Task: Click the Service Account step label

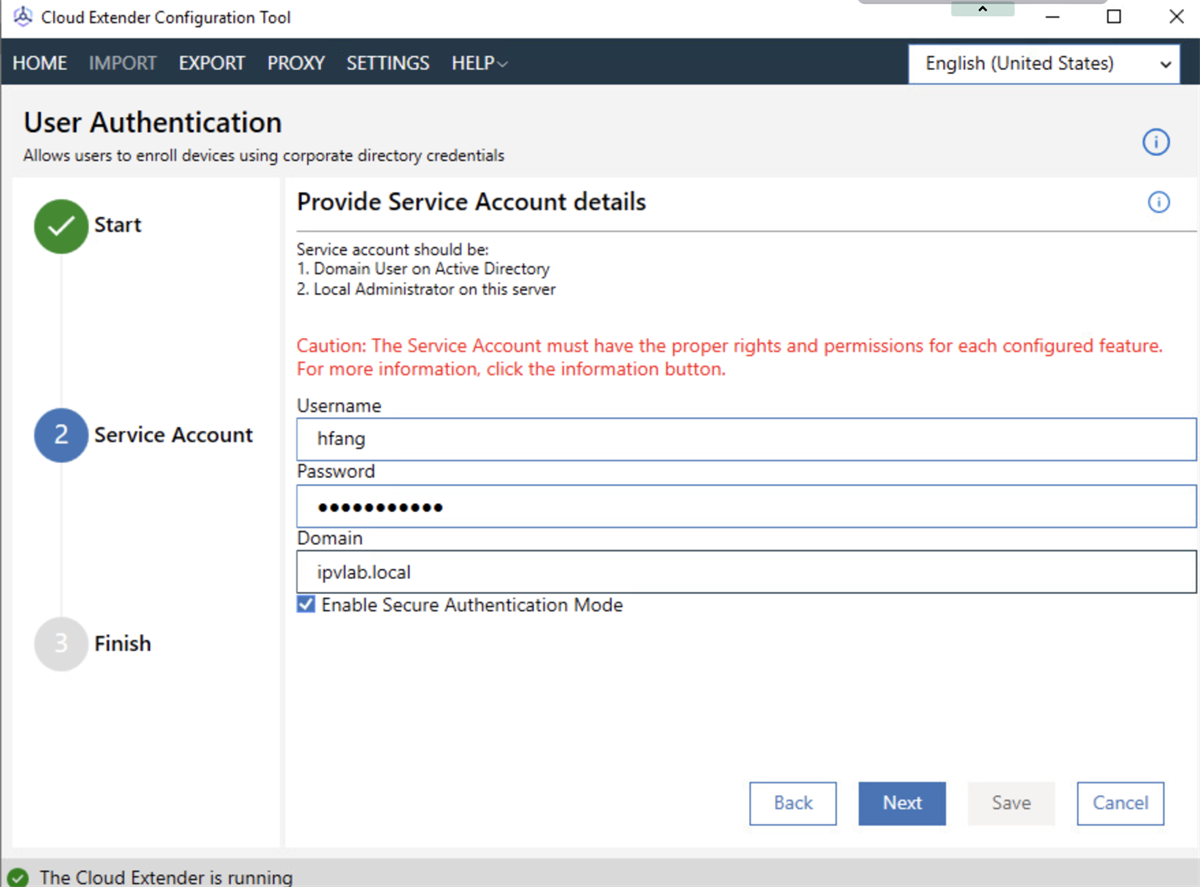Action: point(174,435)
